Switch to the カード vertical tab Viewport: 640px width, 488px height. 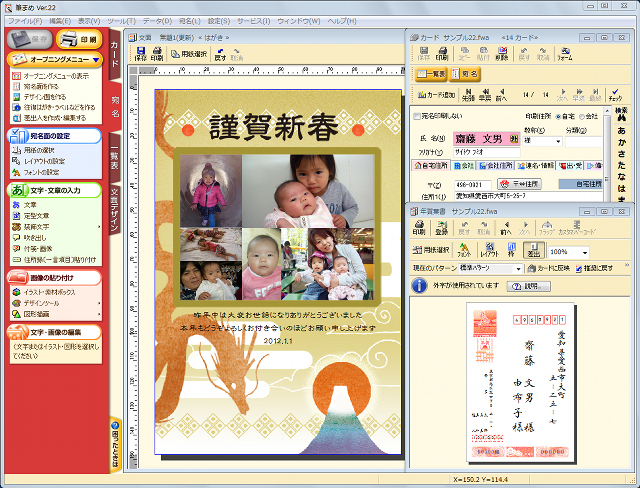click(115, 54)
